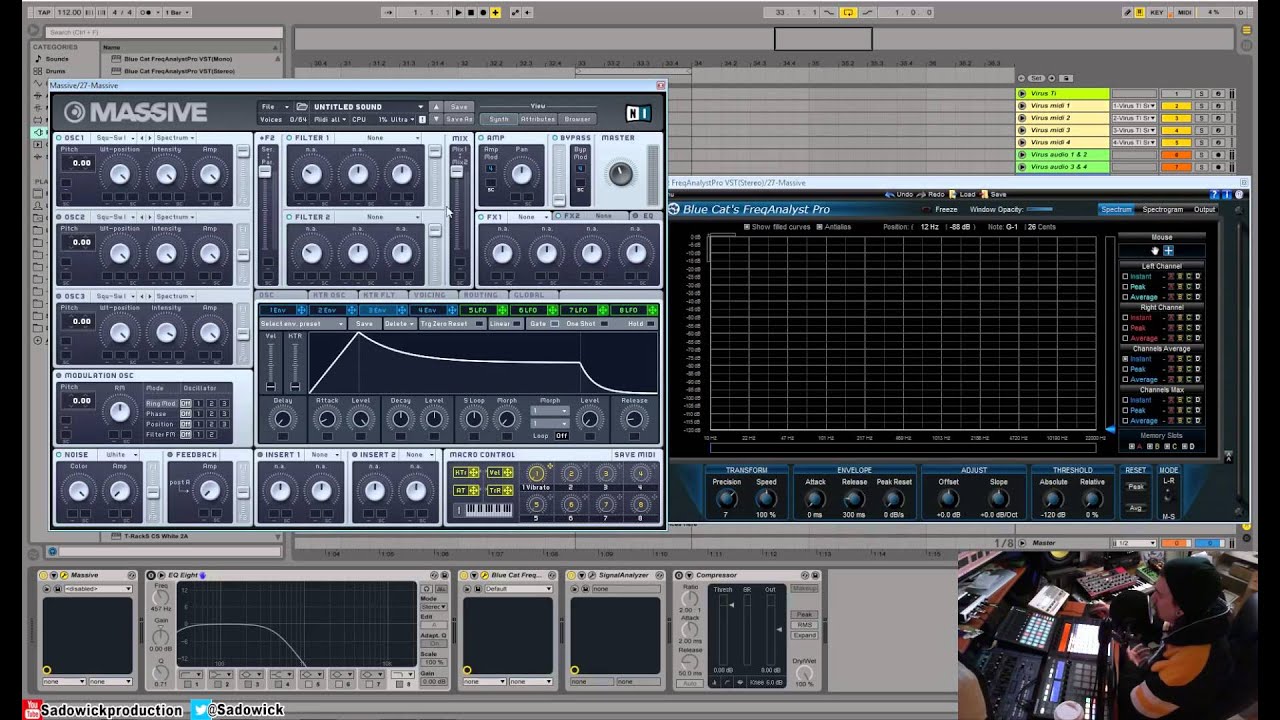
Task: Open Noise type White dropdown
Action: 120,455
